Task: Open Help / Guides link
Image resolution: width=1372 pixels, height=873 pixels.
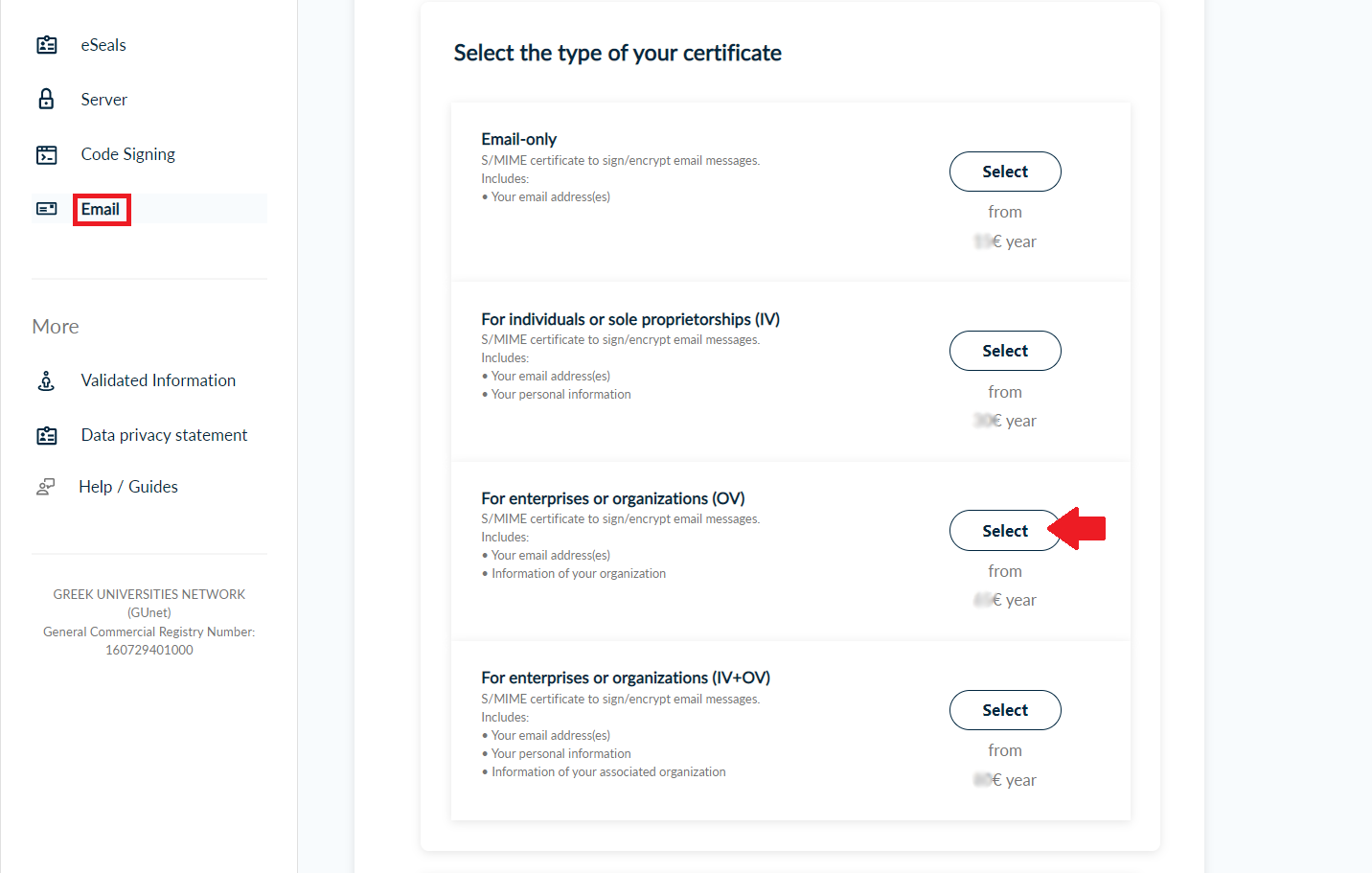Action: coord(128,487)
